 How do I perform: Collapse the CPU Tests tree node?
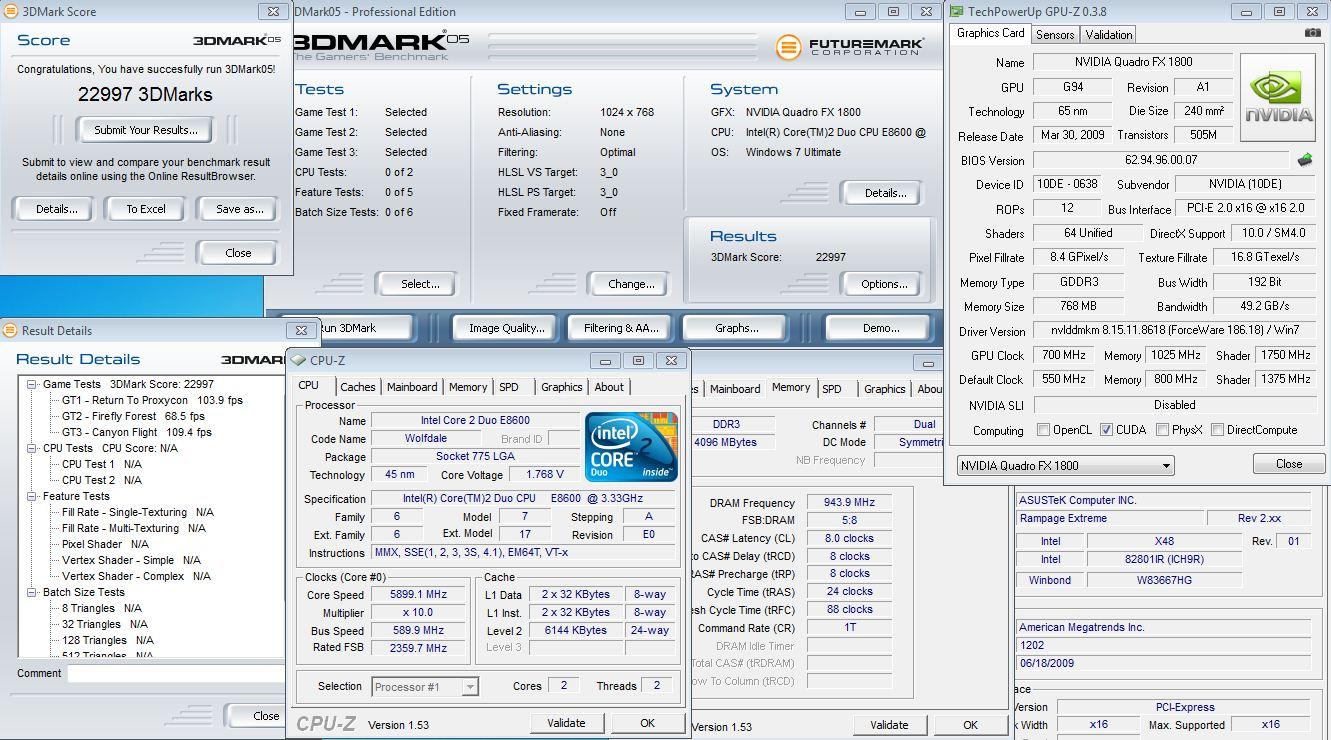pyautogui.click(x=32, y=448)
